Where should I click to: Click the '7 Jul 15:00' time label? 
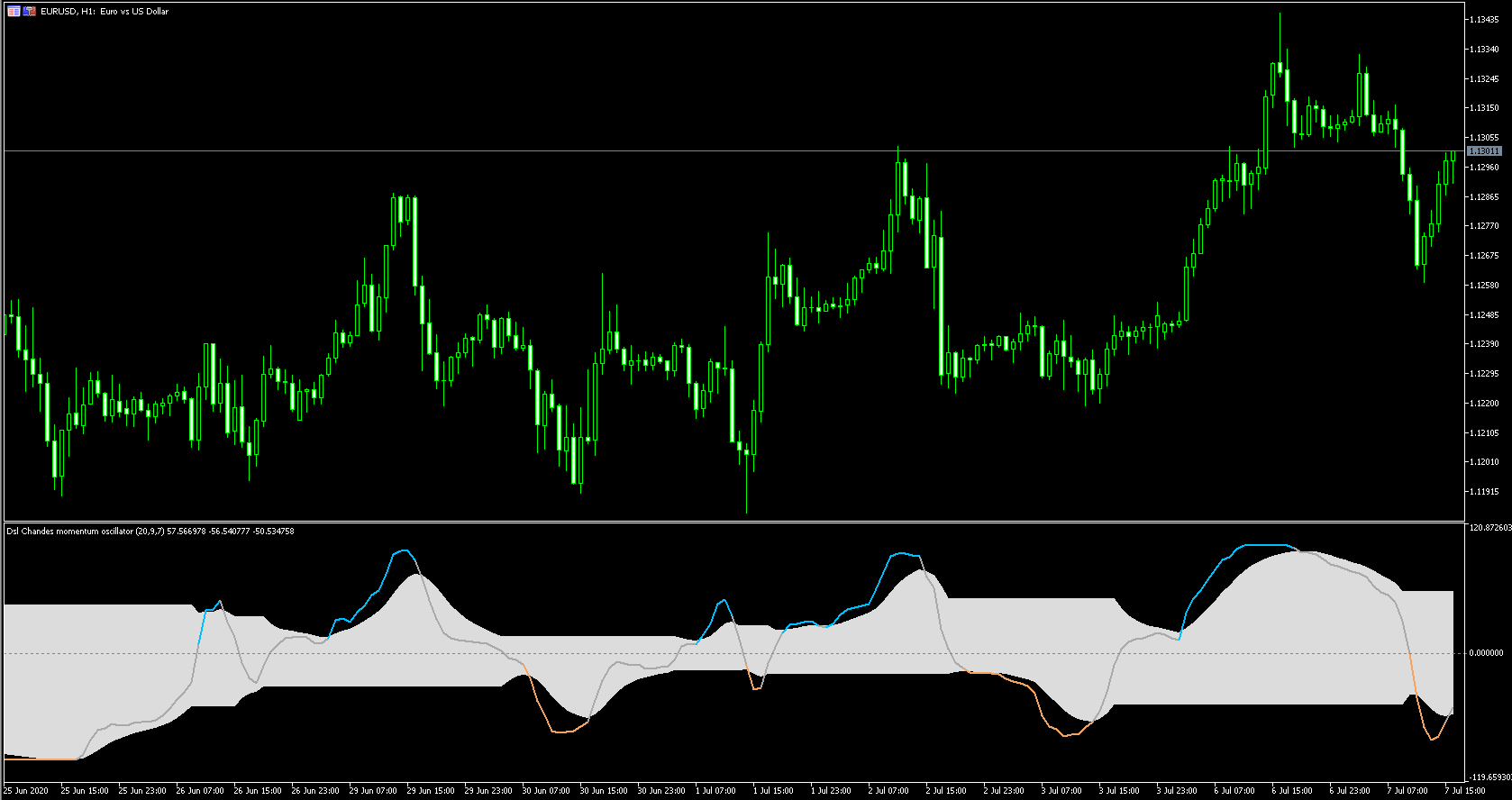1465,791
